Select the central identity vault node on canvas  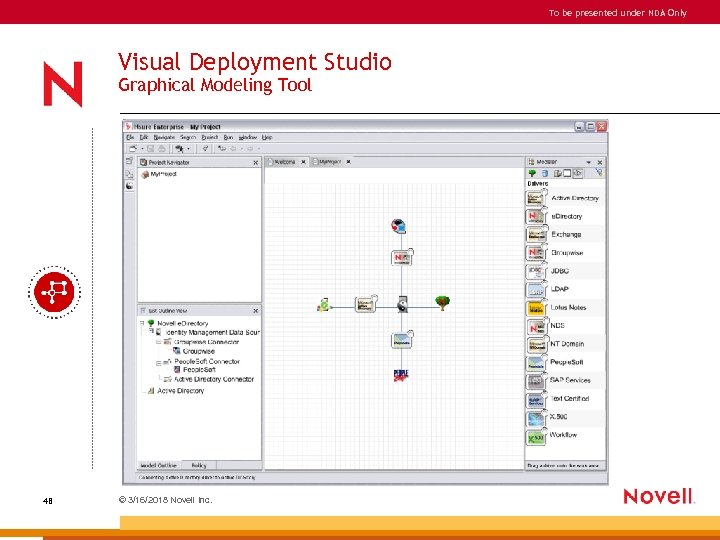click(x=402, y=304)
